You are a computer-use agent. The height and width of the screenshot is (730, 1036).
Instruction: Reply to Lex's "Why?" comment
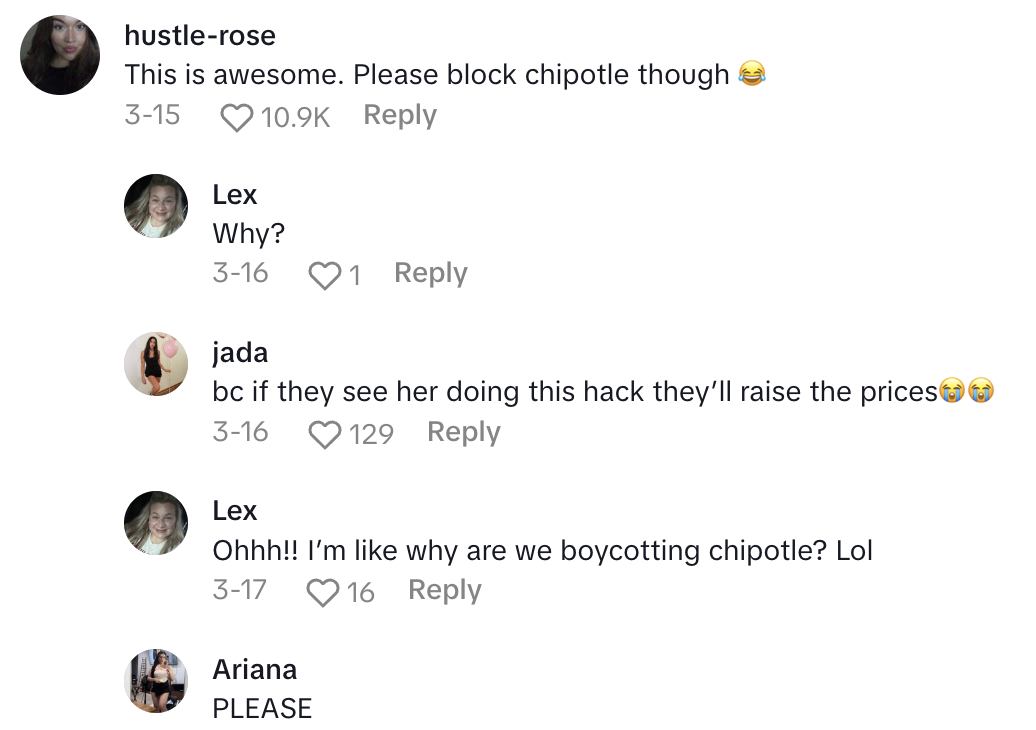(x=431, y=274)
